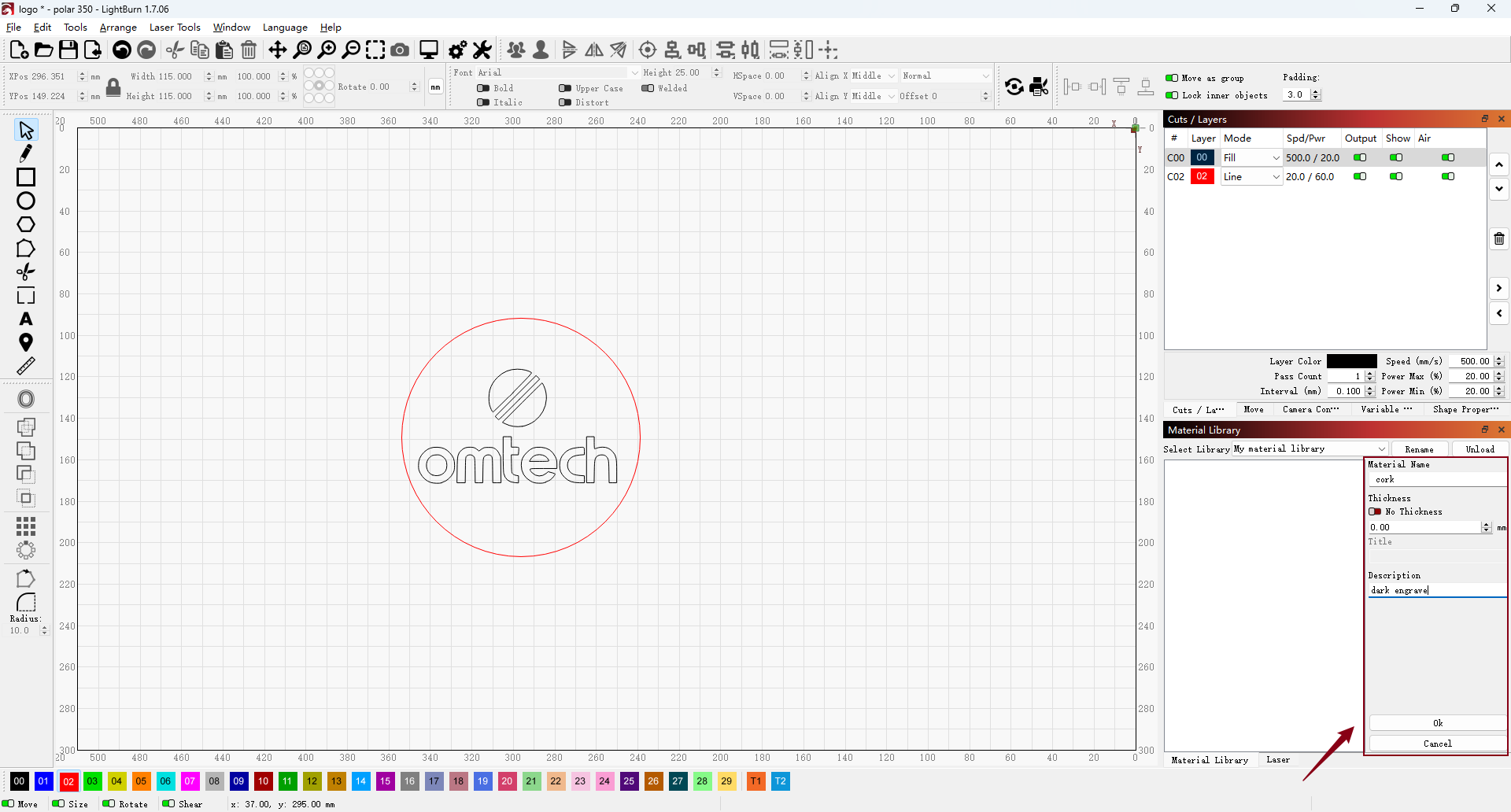
Task: Enable the No Thickness switch
Action: tap(1375, 511)
